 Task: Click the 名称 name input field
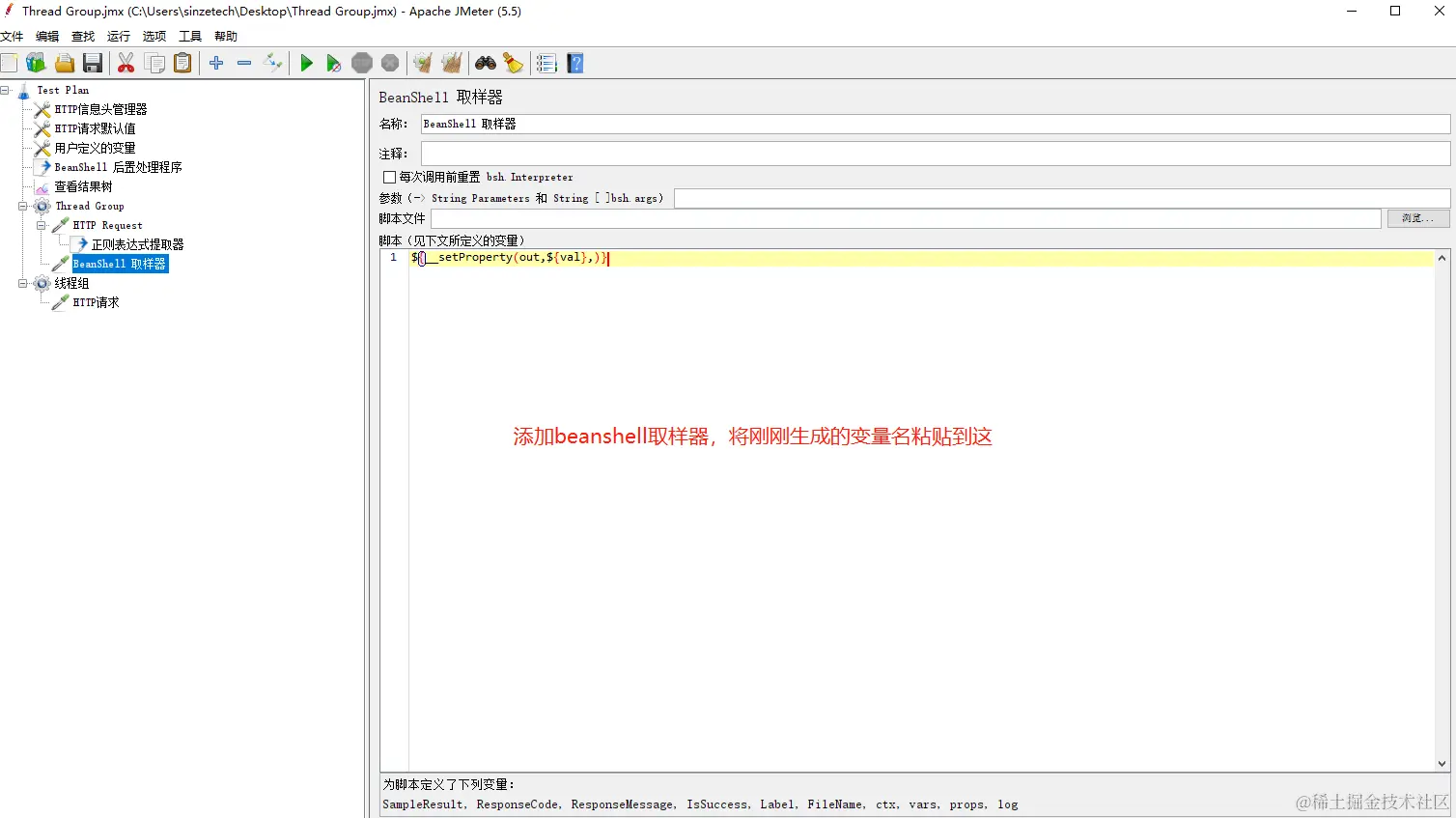point(936,124)
